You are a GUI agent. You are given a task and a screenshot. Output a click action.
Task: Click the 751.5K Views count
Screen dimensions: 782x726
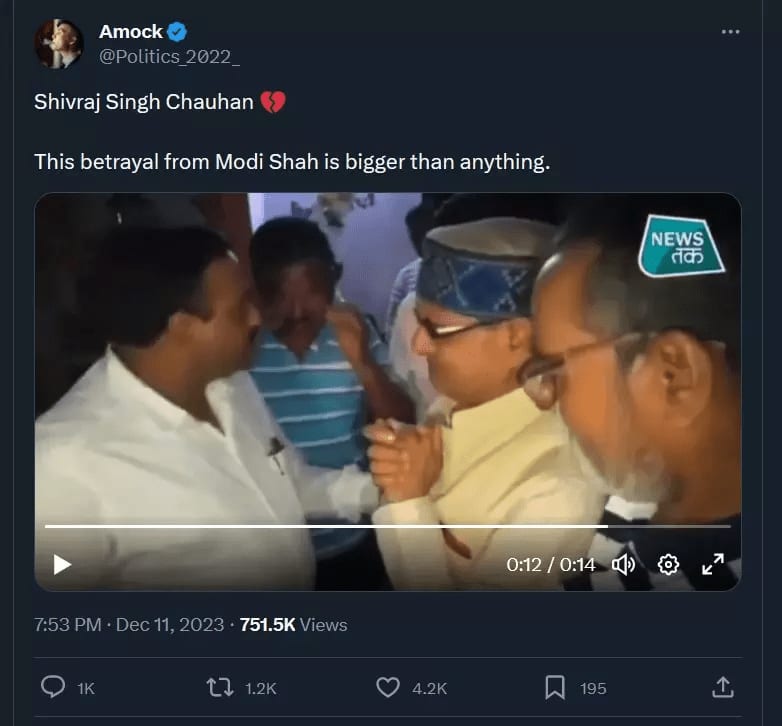pos(293,625)
